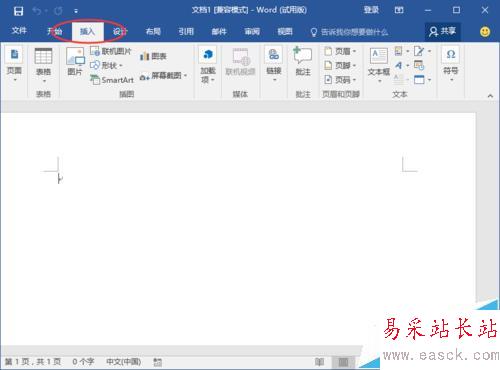This screenshot has height=370, width=500.
Task: Open the 布局 tab
Action: click(x=153, y=32)
